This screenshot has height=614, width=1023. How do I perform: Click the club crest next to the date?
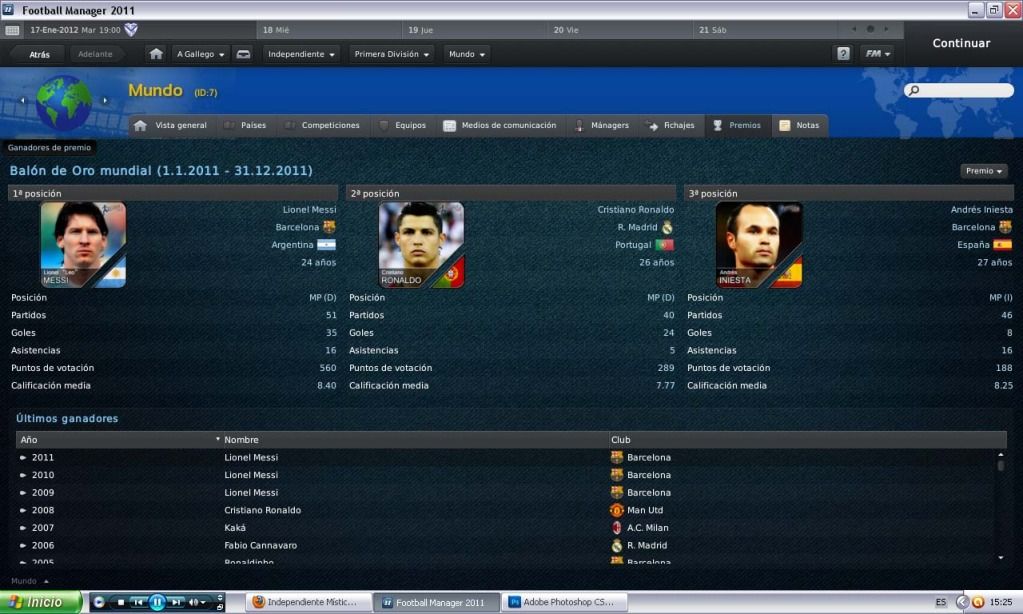(x=131, y=29)
